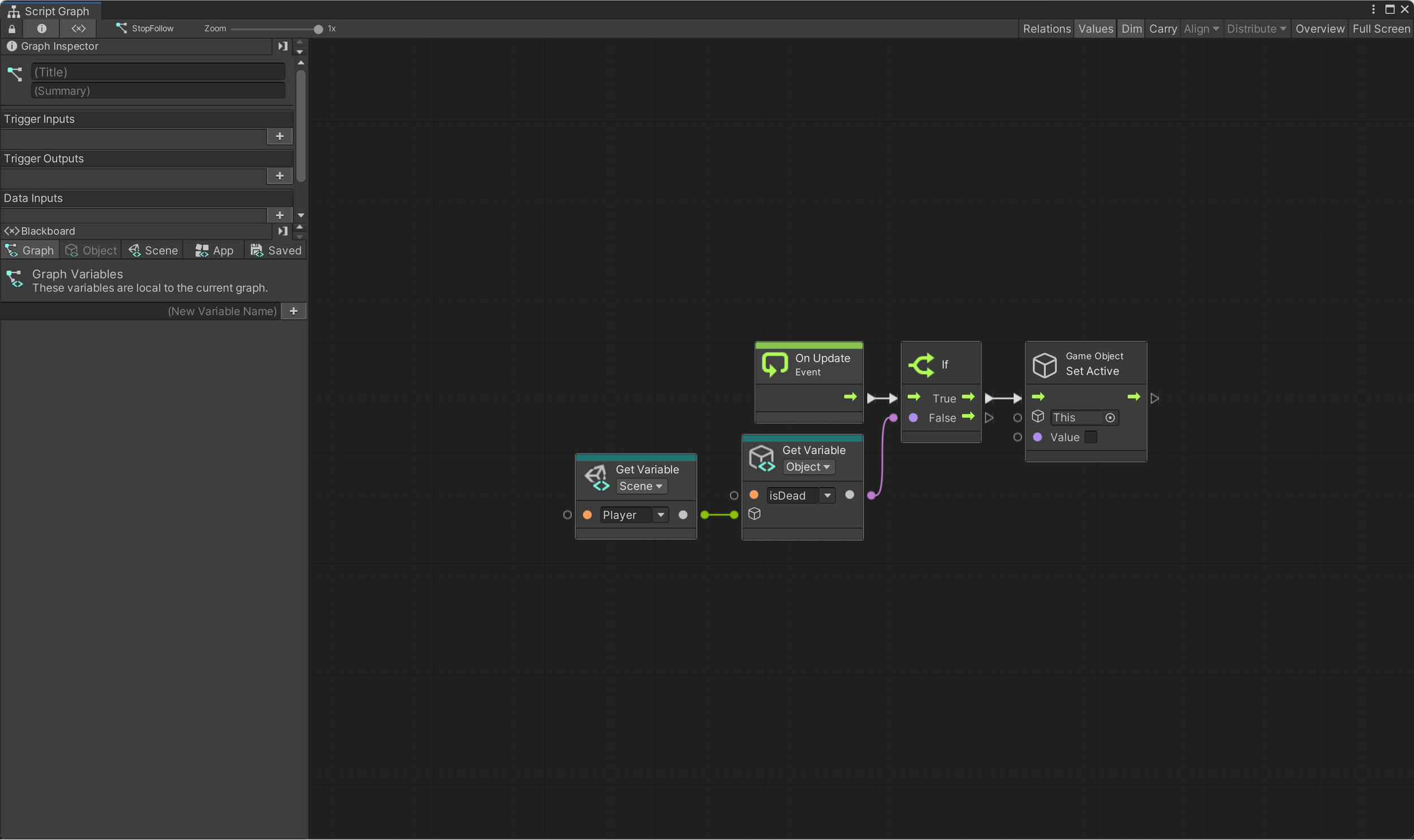1414x840 pixels.
Task: Toggle the Blackboard variables icon
Action: 78,28
